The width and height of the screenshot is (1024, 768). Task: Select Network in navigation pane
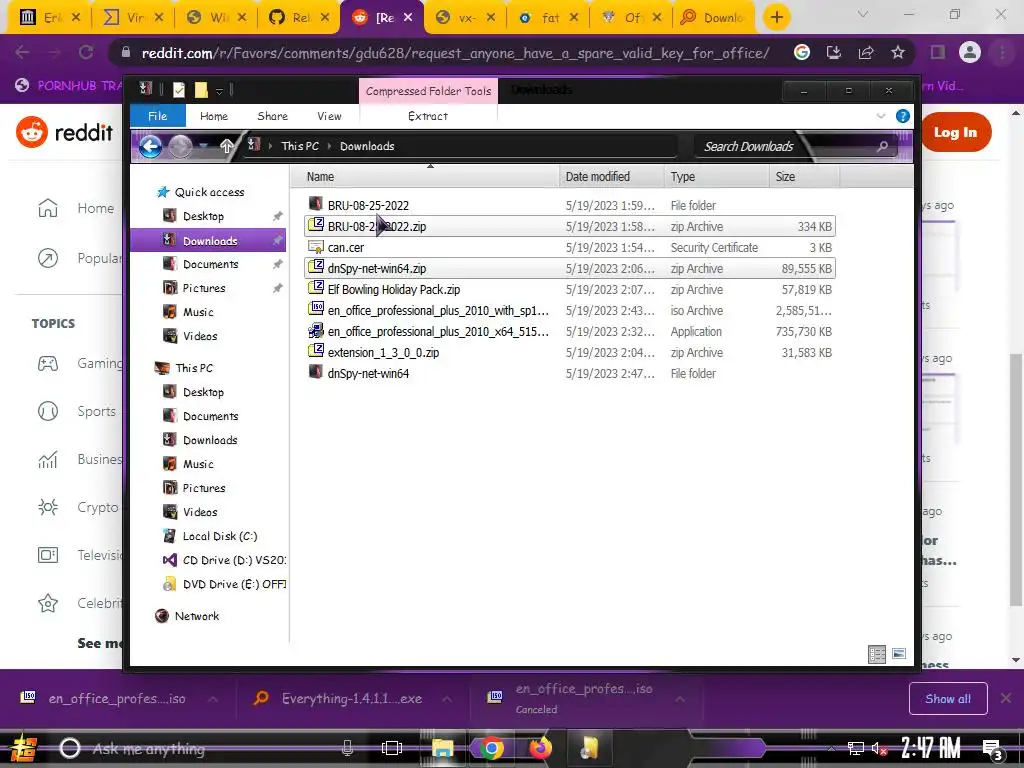click(x=197, y=616)
